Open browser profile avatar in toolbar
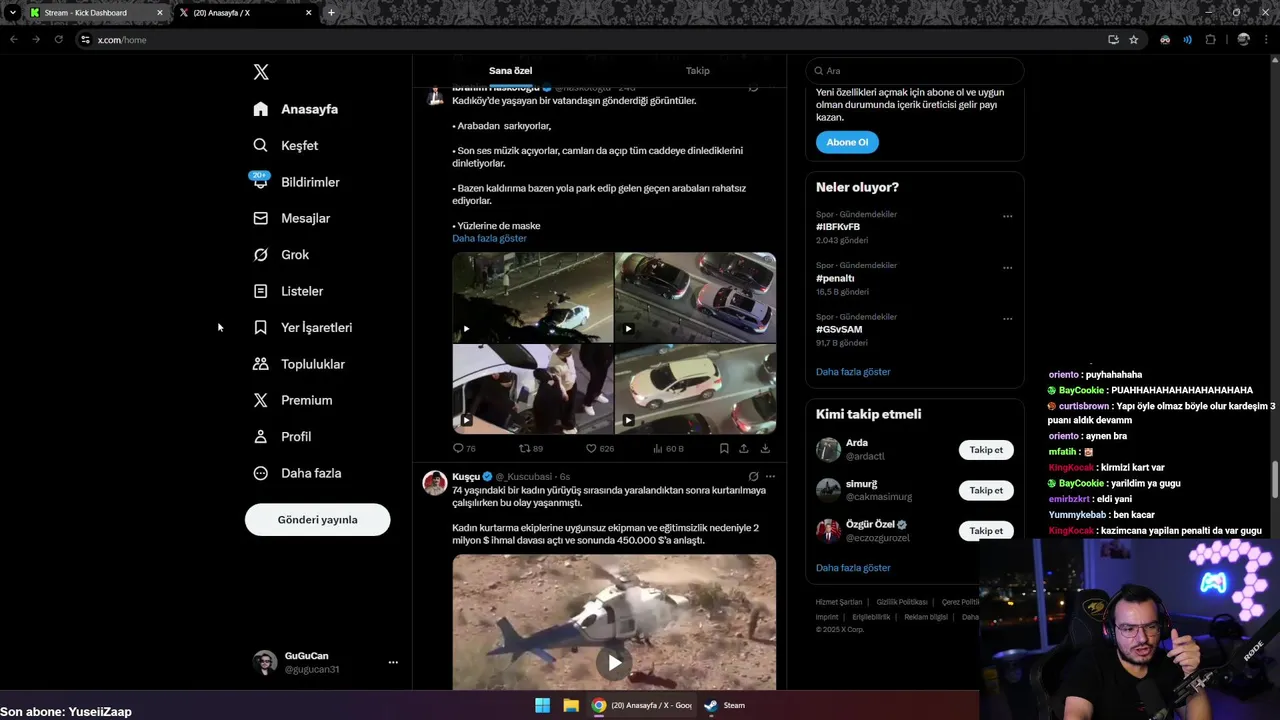The image size is (1280, 720). [x=1244, y=40]
